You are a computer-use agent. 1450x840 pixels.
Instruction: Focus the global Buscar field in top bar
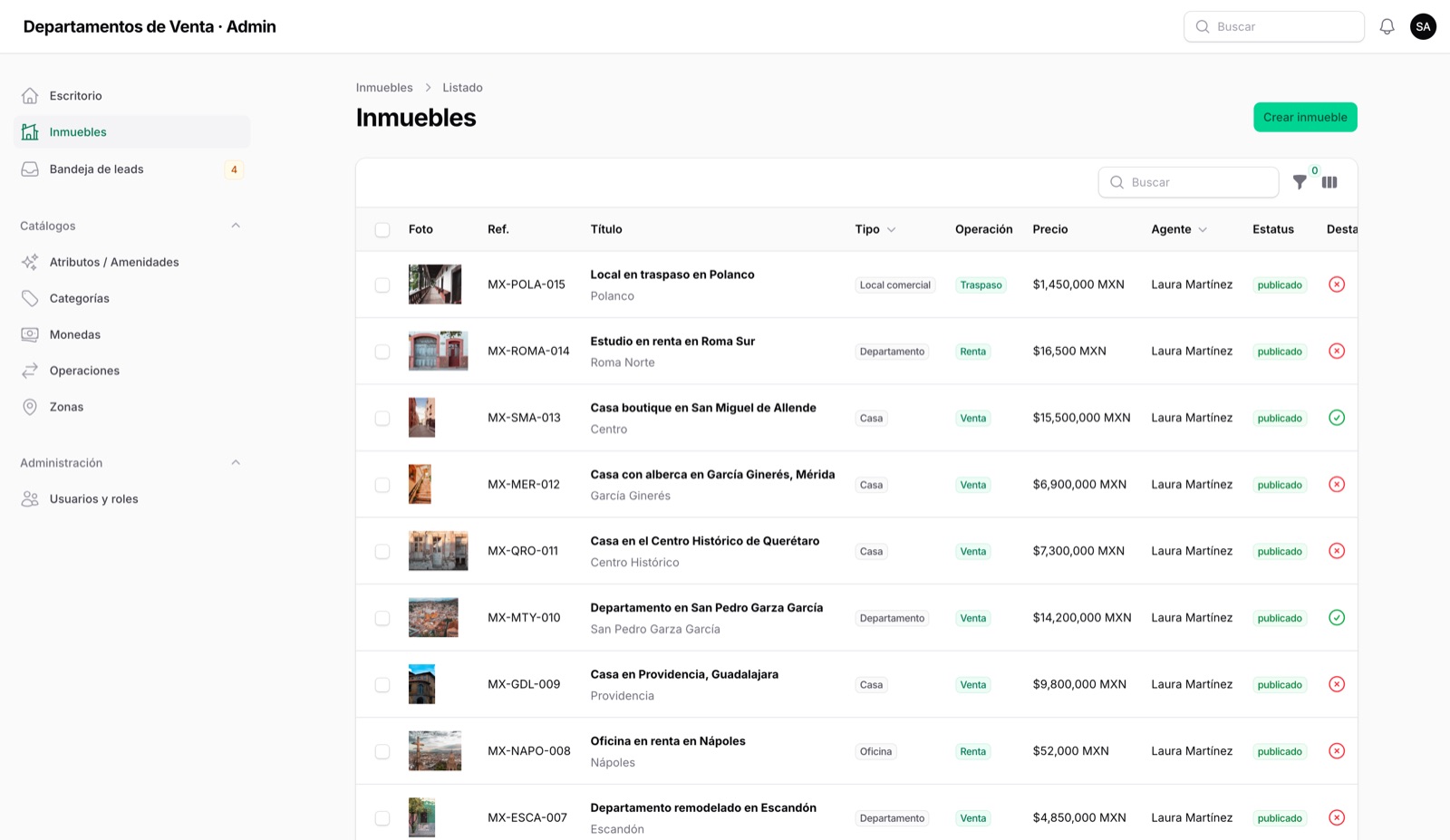point(1273,26)
